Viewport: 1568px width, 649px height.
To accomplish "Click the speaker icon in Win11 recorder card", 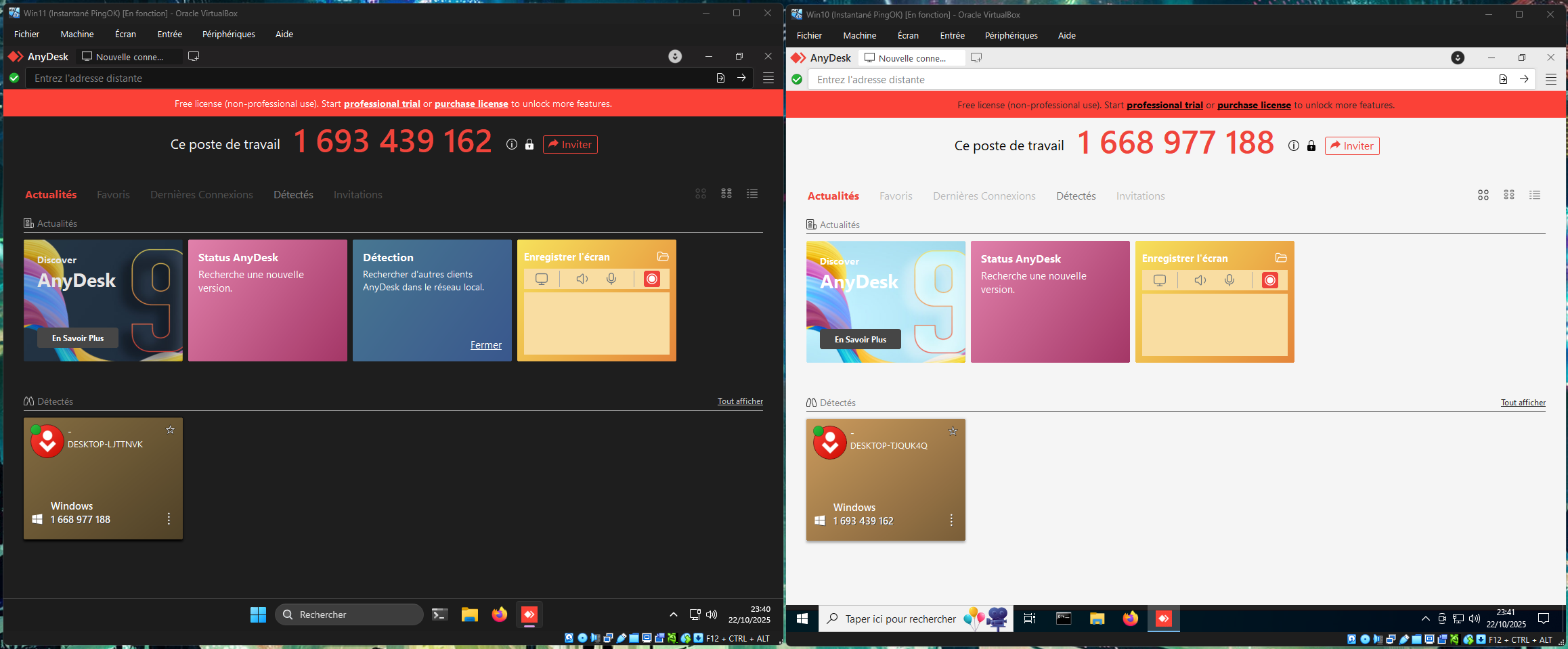I will tap(582, 279).
